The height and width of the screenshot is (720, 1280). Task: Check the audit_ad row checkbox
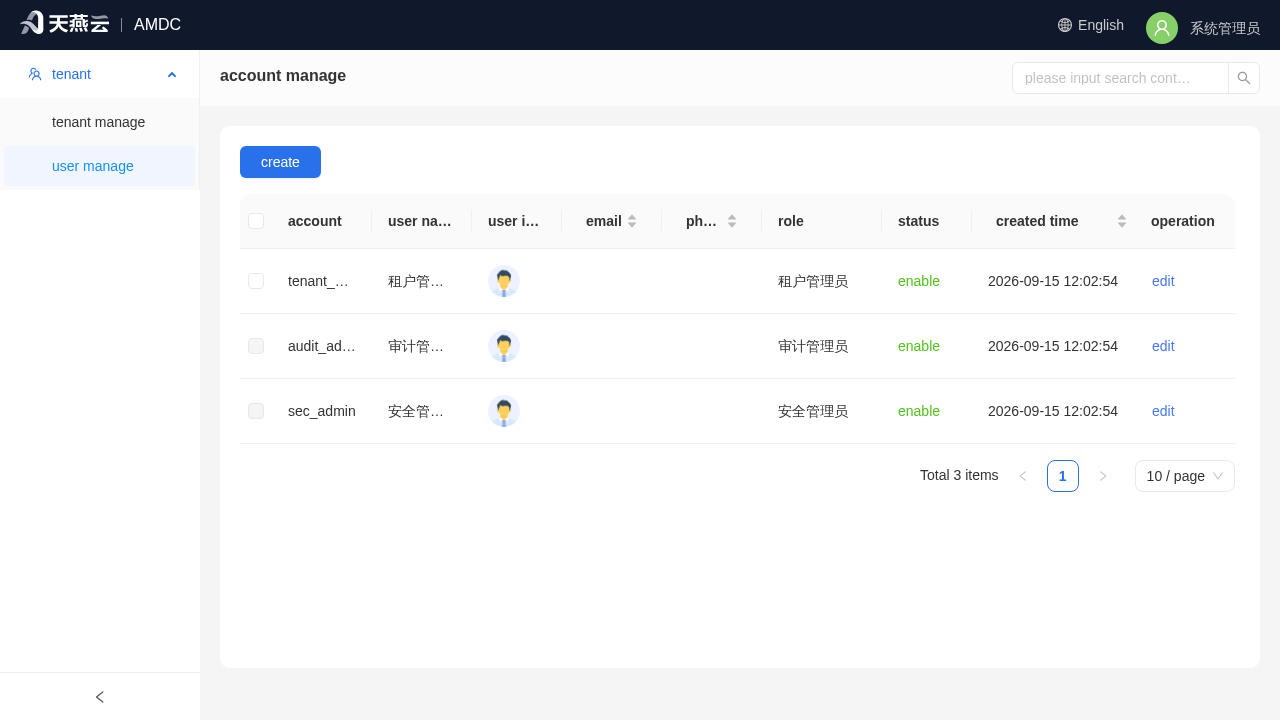[x=256, y=346]
